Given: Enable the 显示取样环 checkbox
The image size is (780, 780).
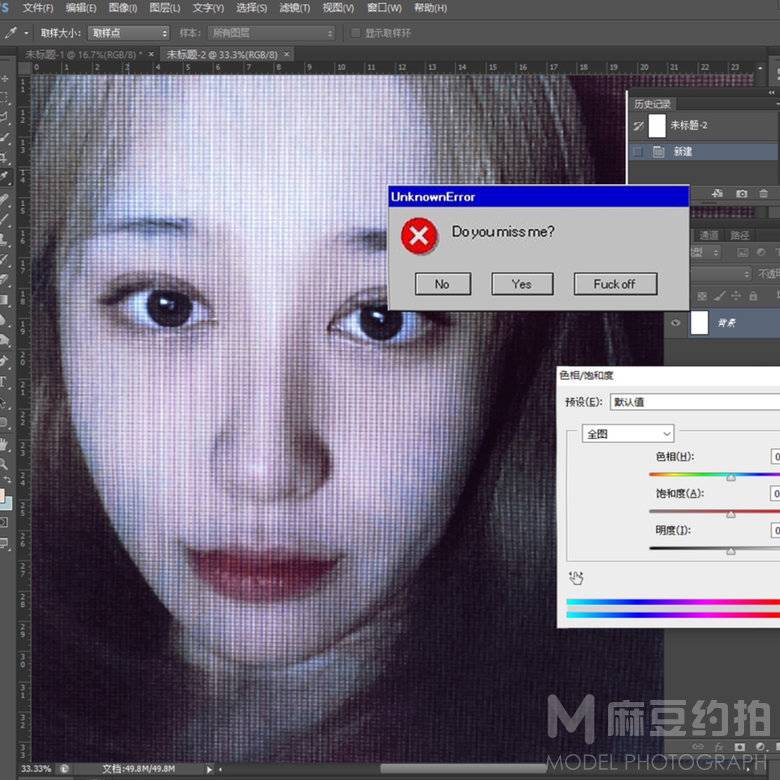Looking at the screenshot, I should coord(355,33).
